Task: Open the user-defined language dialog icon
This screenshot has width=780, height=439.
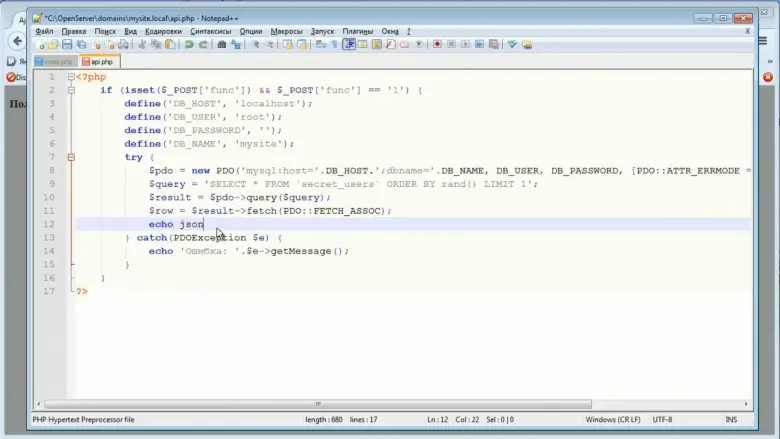Action: [x=363, y=45]
